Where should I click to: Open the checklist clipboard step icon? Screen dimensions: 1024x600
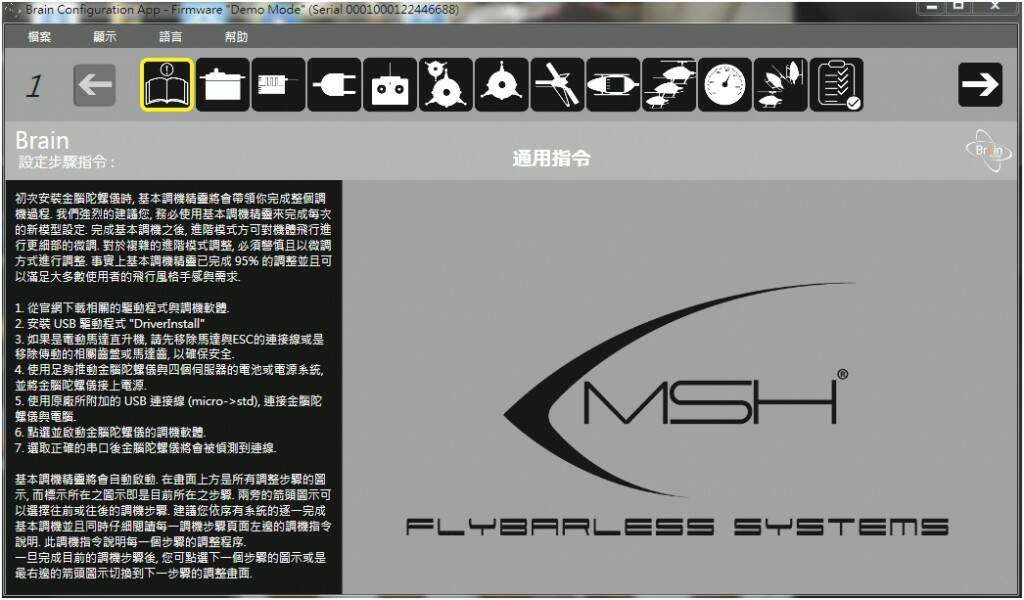tap(837, 85)
